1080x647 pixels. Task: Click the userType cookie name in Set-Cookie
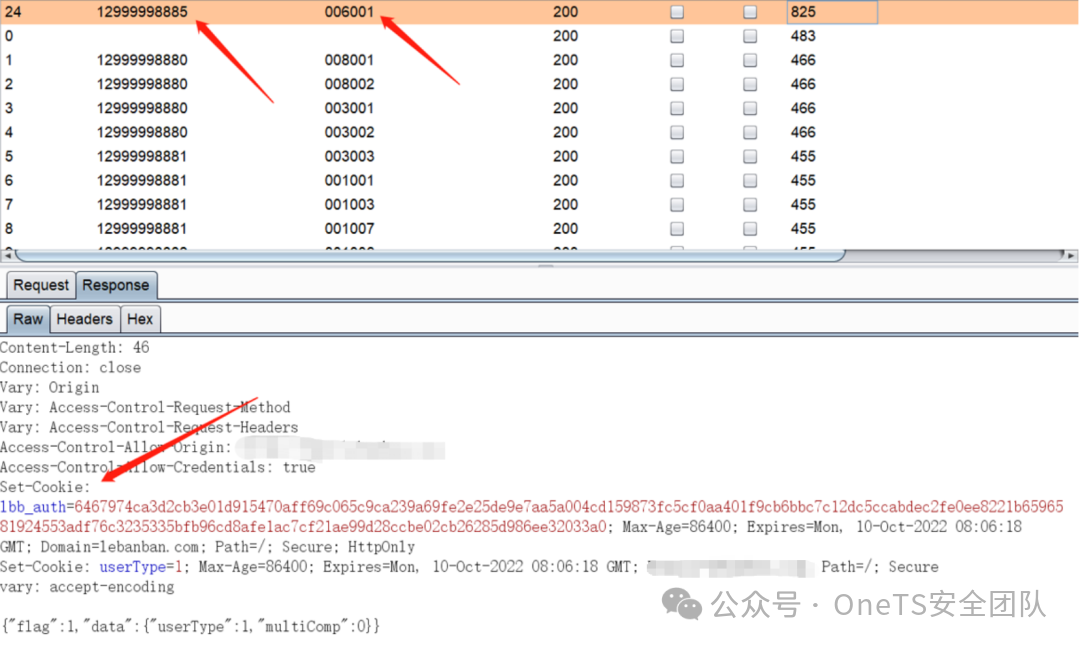click(x=133, y=567)
